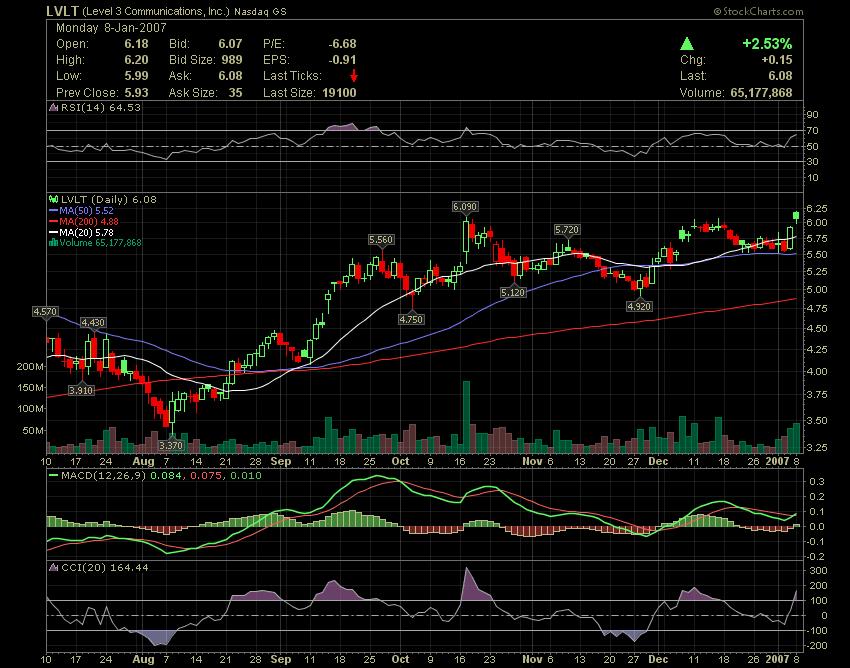The height and width of the screenshot is (668, 850).
Task: Click the white MA(20) legend line
Action: [x=54, y=233]
